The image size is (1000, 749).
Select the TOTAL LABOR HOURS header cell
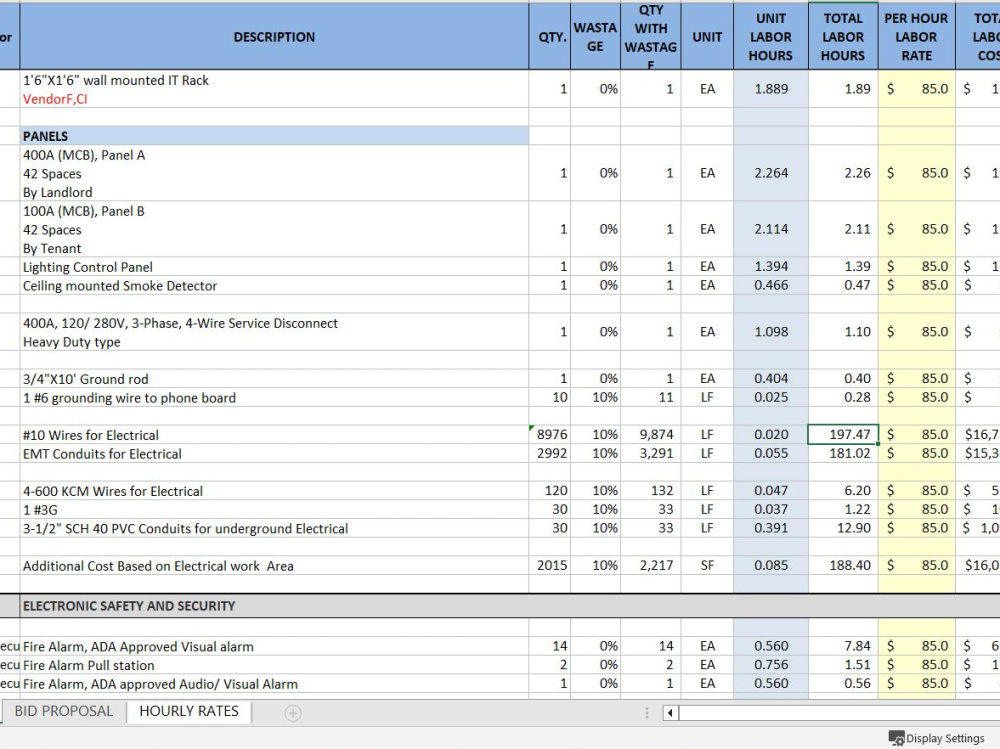click(843, 36)
